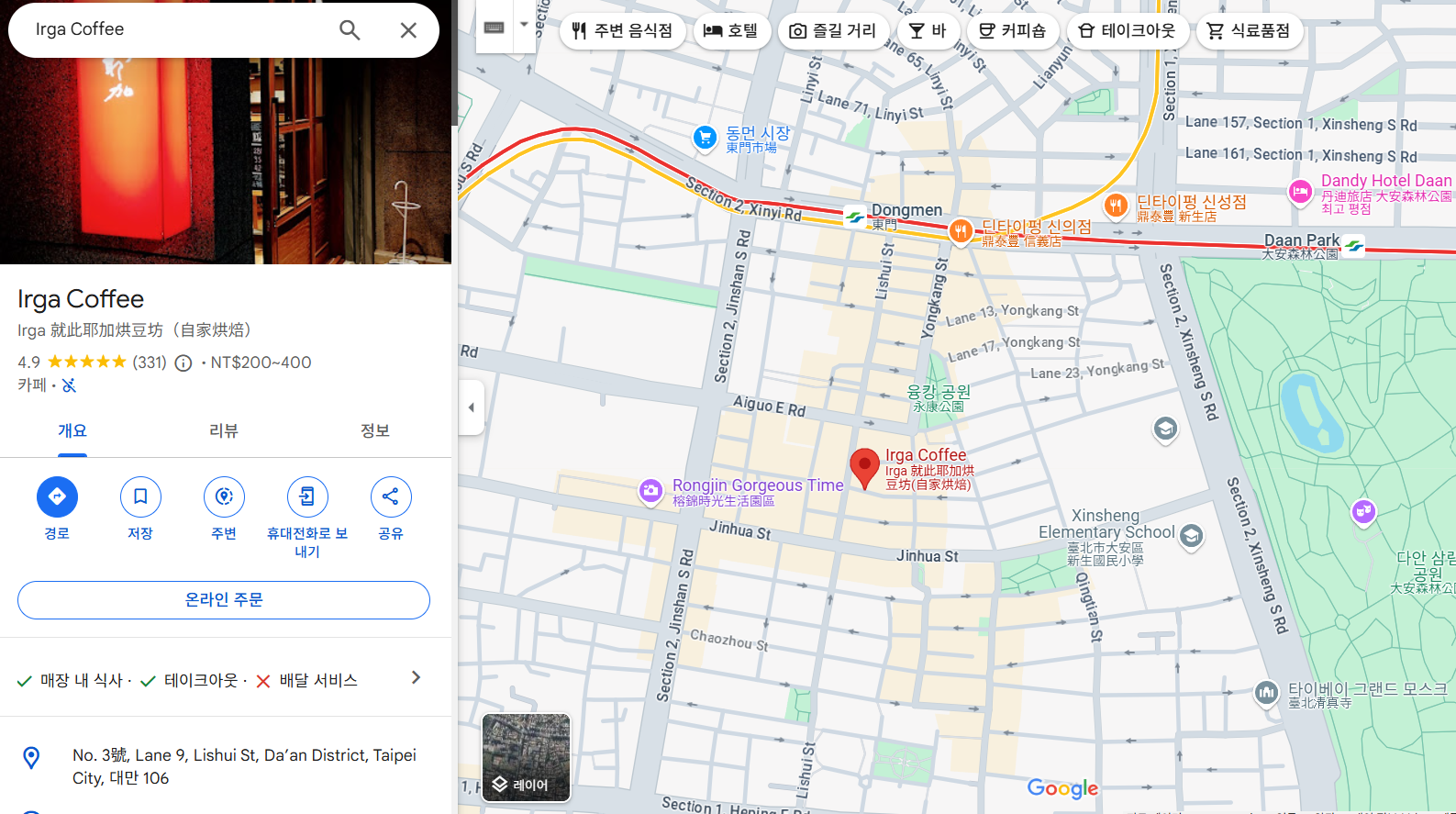Click the 테이크아웃 service option text

pyautogui.click(x=201, y=680)
